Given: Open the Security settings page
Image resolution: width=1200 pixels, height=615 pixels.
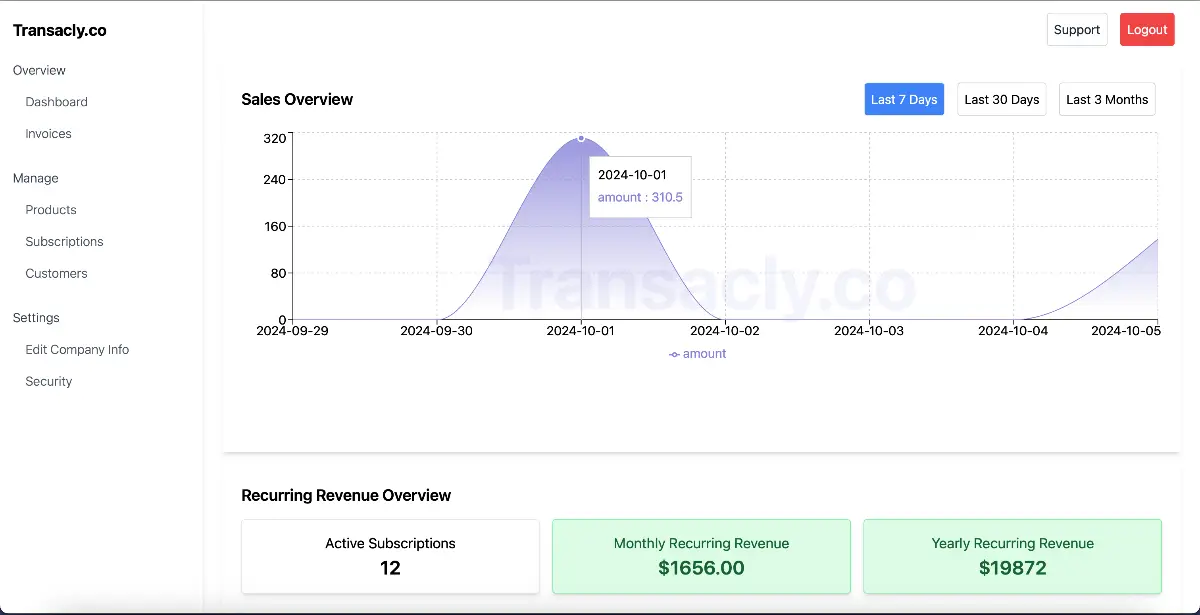Looking at the screenshot, I should pos(49,382).
